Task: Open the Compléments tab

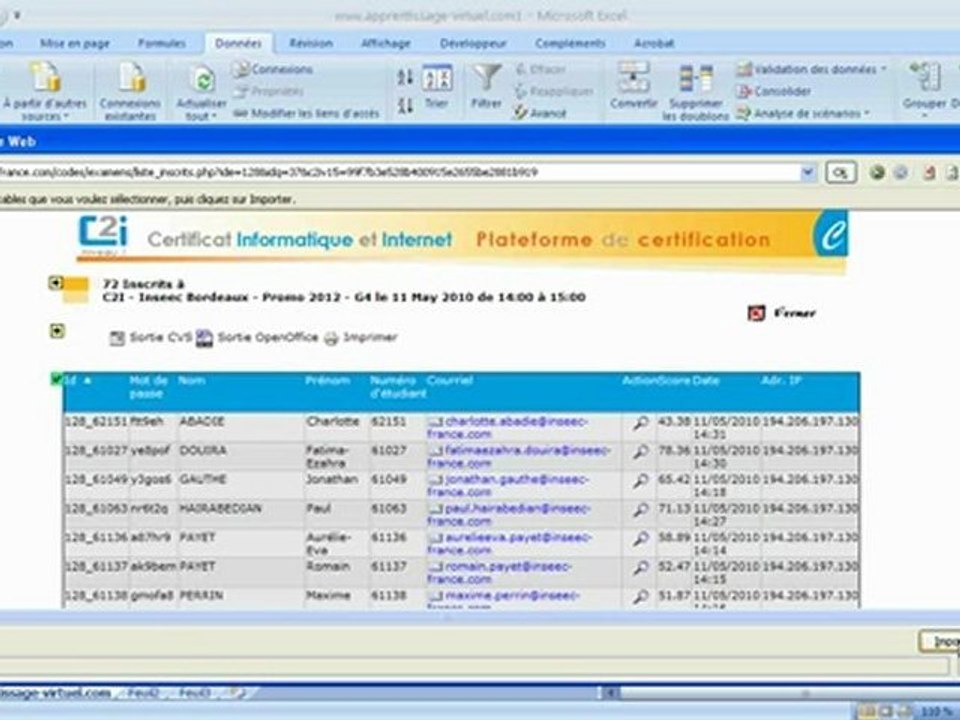Action: pos(570,43)
